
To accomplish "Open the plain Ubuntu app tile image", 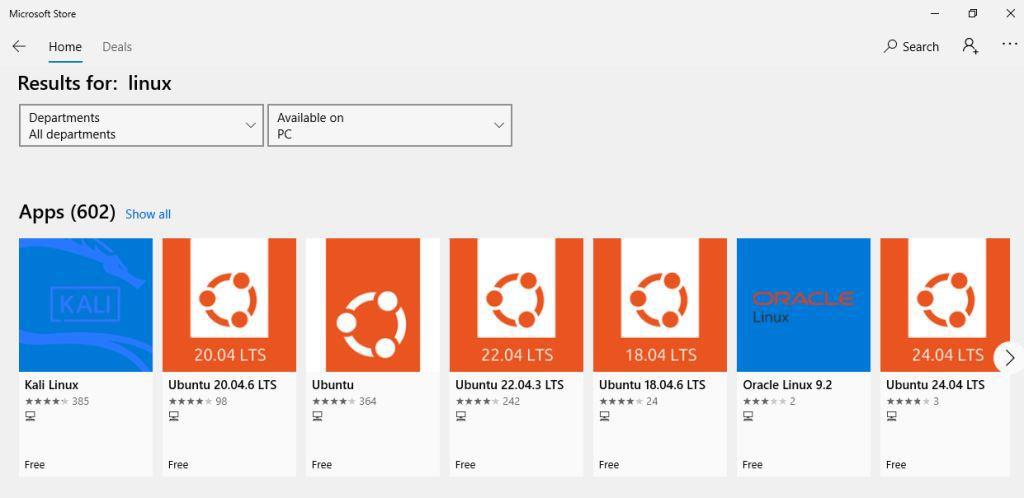I will [x=373, y=305].
